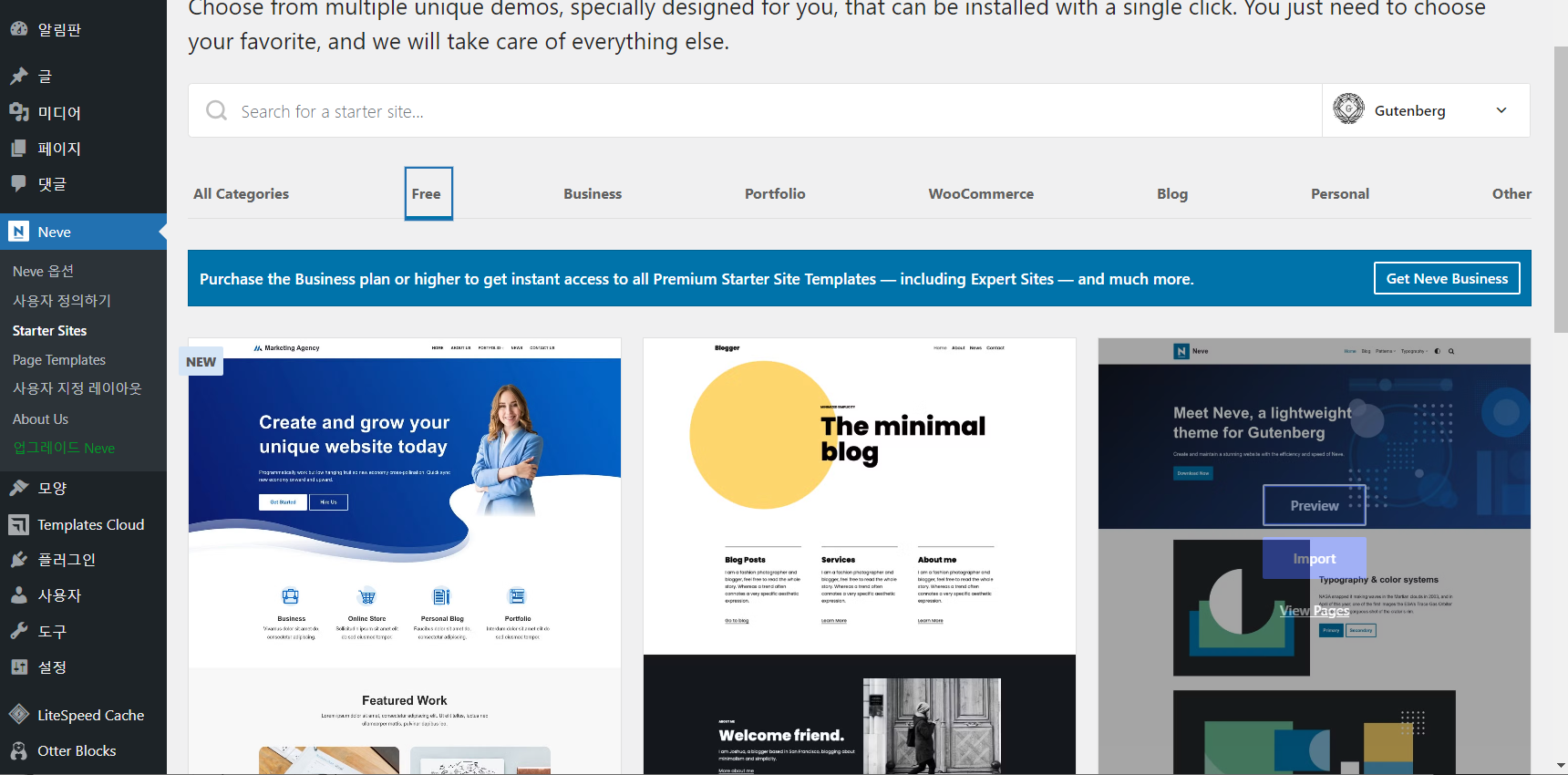
Task: Open the dashboard (알림판) icon in sidebar
Action: click(19, 29)
